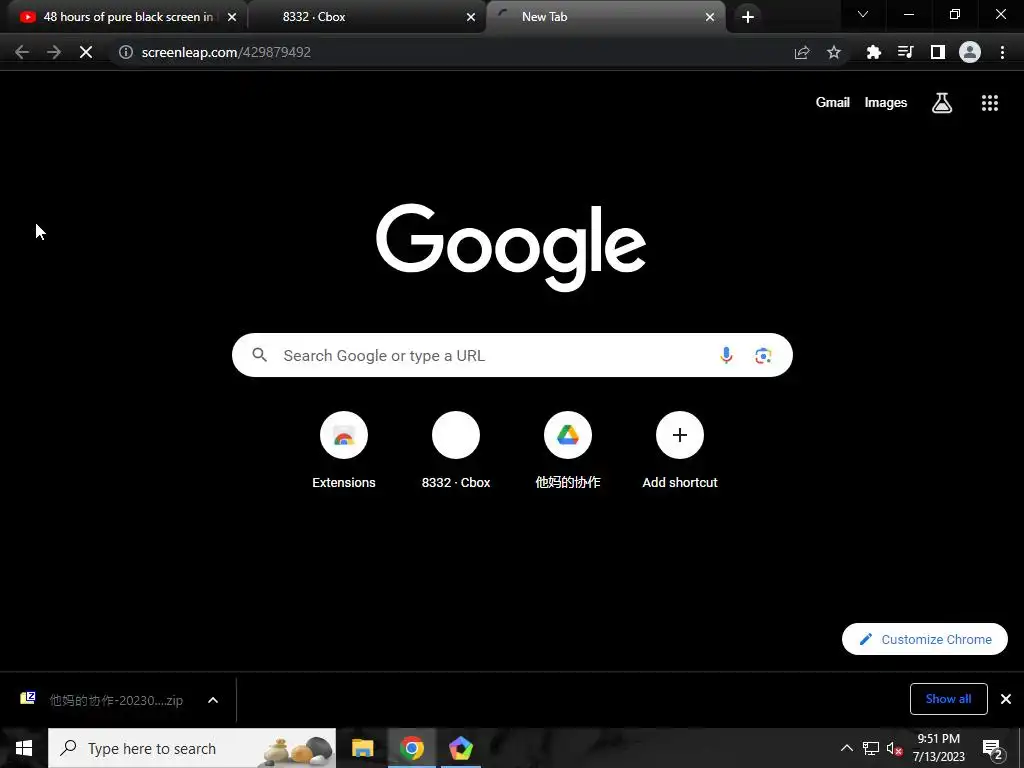The width and height of the screenshot is (1024, 768).
Task: Show hidden system tray icons
Action: pyautogui.click(x=846, y=748)
